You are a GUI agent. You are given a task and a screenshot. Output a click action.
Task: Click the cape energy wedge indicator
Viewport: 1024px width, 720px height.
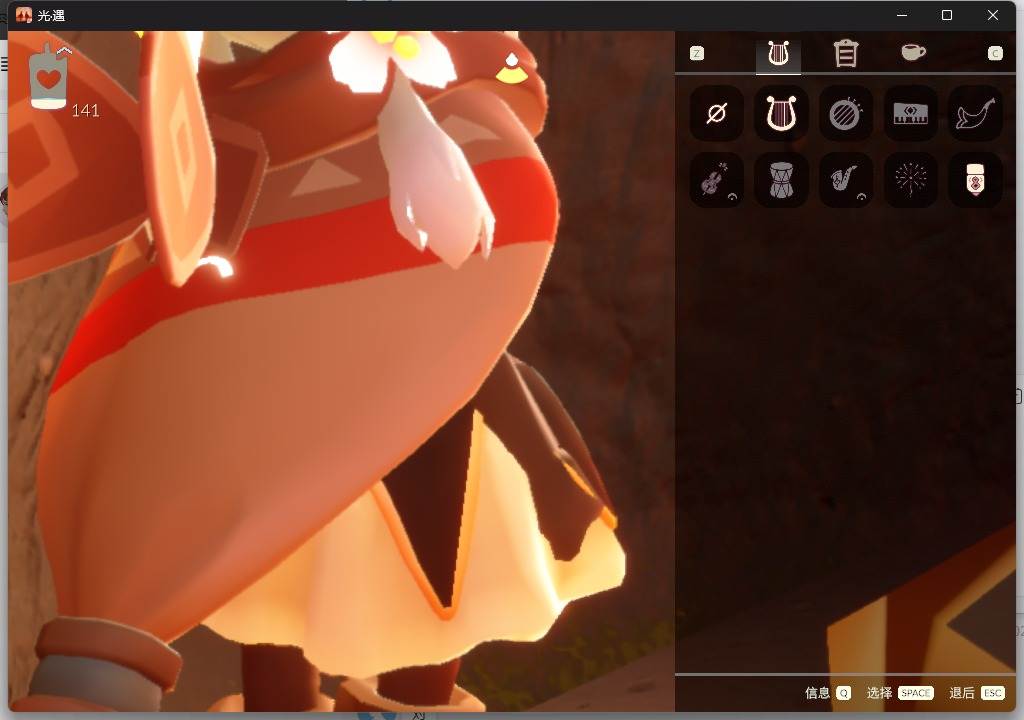[512, 69]
